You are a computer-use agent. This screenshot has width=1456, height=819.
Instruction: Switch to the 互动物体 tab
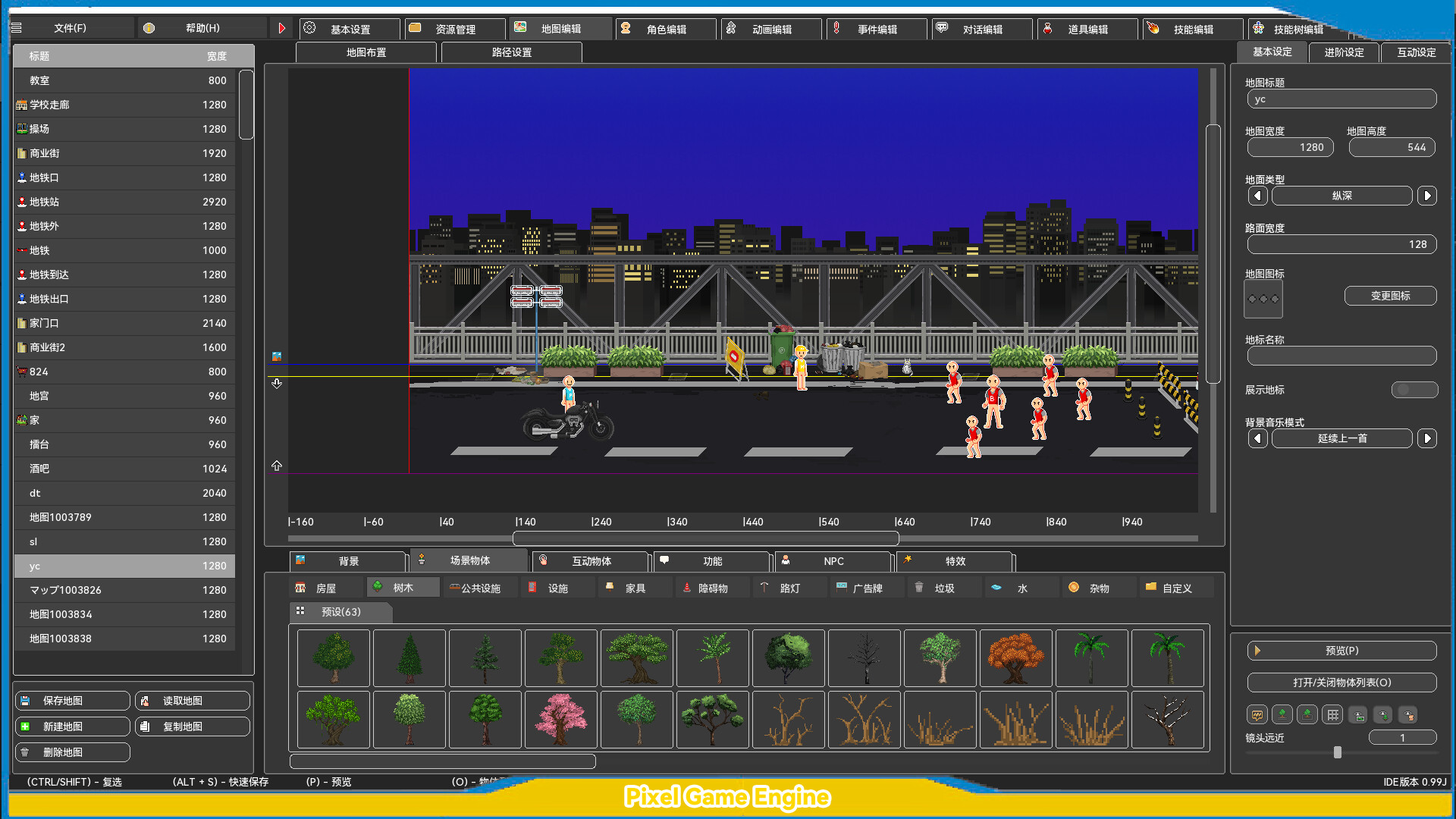590,561
